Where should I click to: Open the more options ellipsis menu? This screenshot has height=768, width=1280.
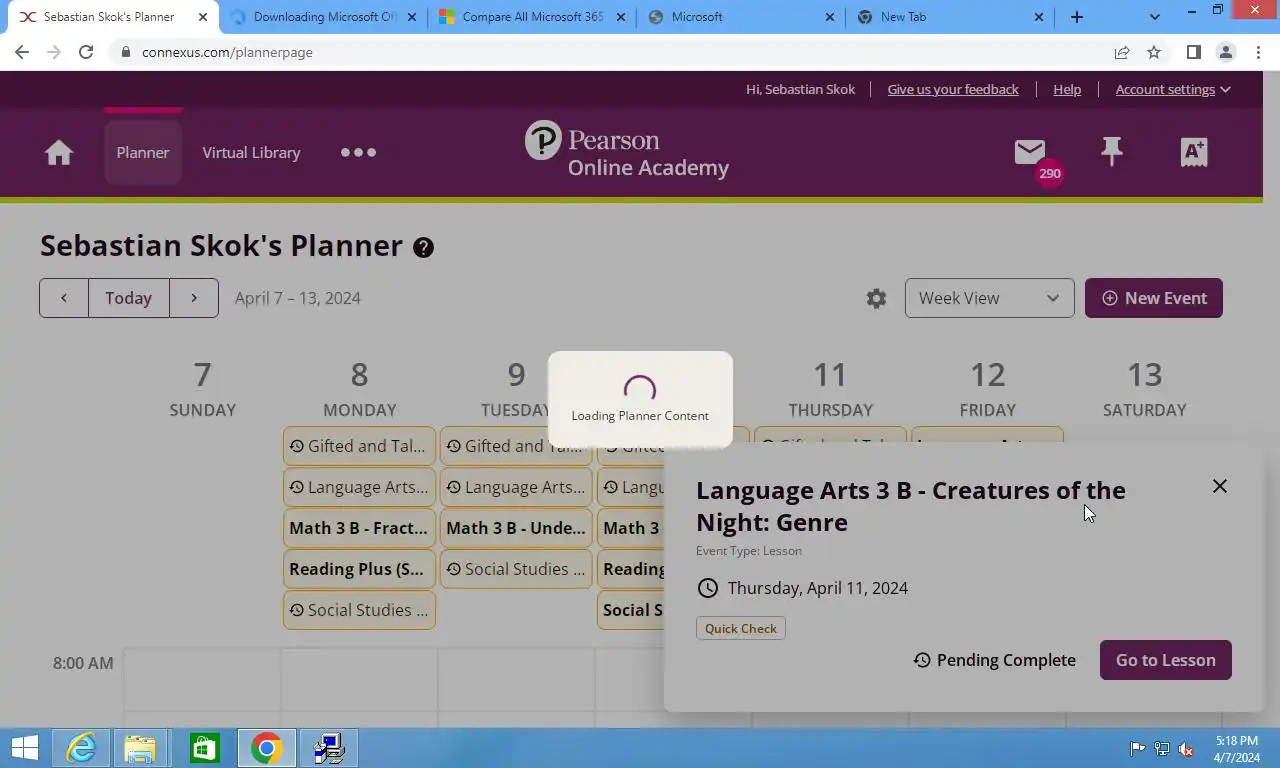coord(358,152)
